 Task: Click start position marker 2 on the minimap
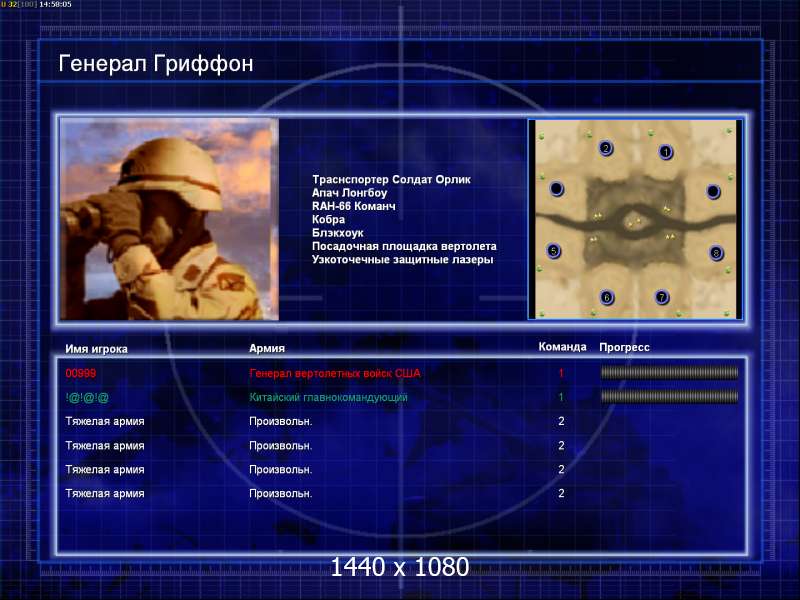click(x=606, y=148)
